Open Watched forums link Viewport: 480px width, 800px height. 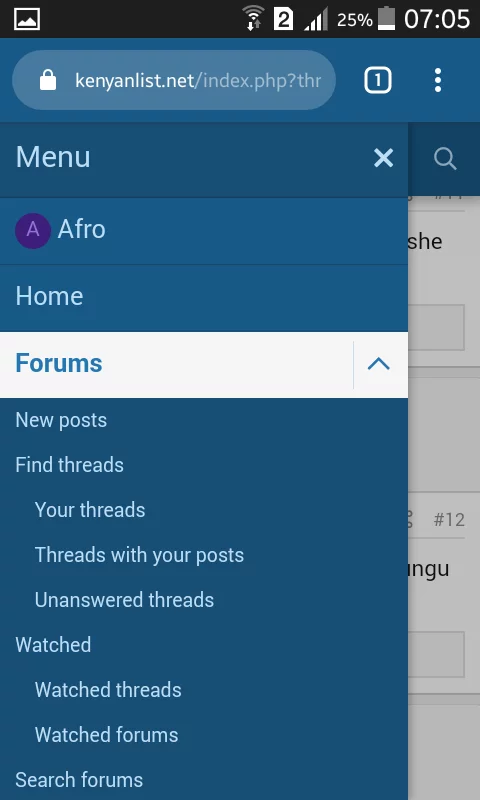click(x=107, y=735)
